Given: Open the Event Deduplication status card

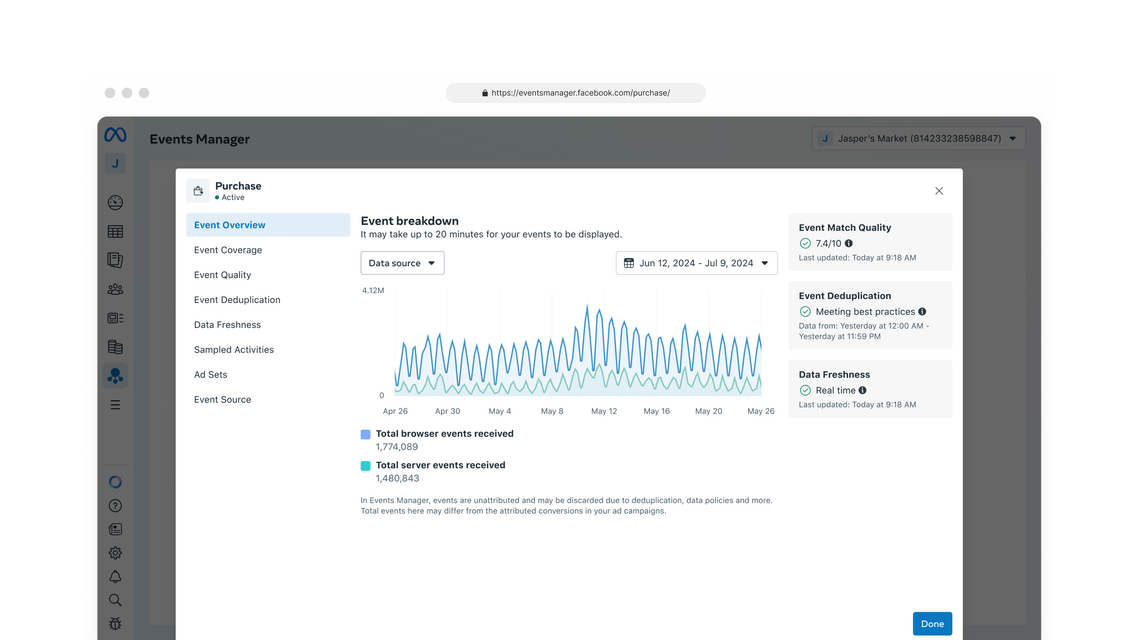Looking at the screenshot, I should click(870, 316).
